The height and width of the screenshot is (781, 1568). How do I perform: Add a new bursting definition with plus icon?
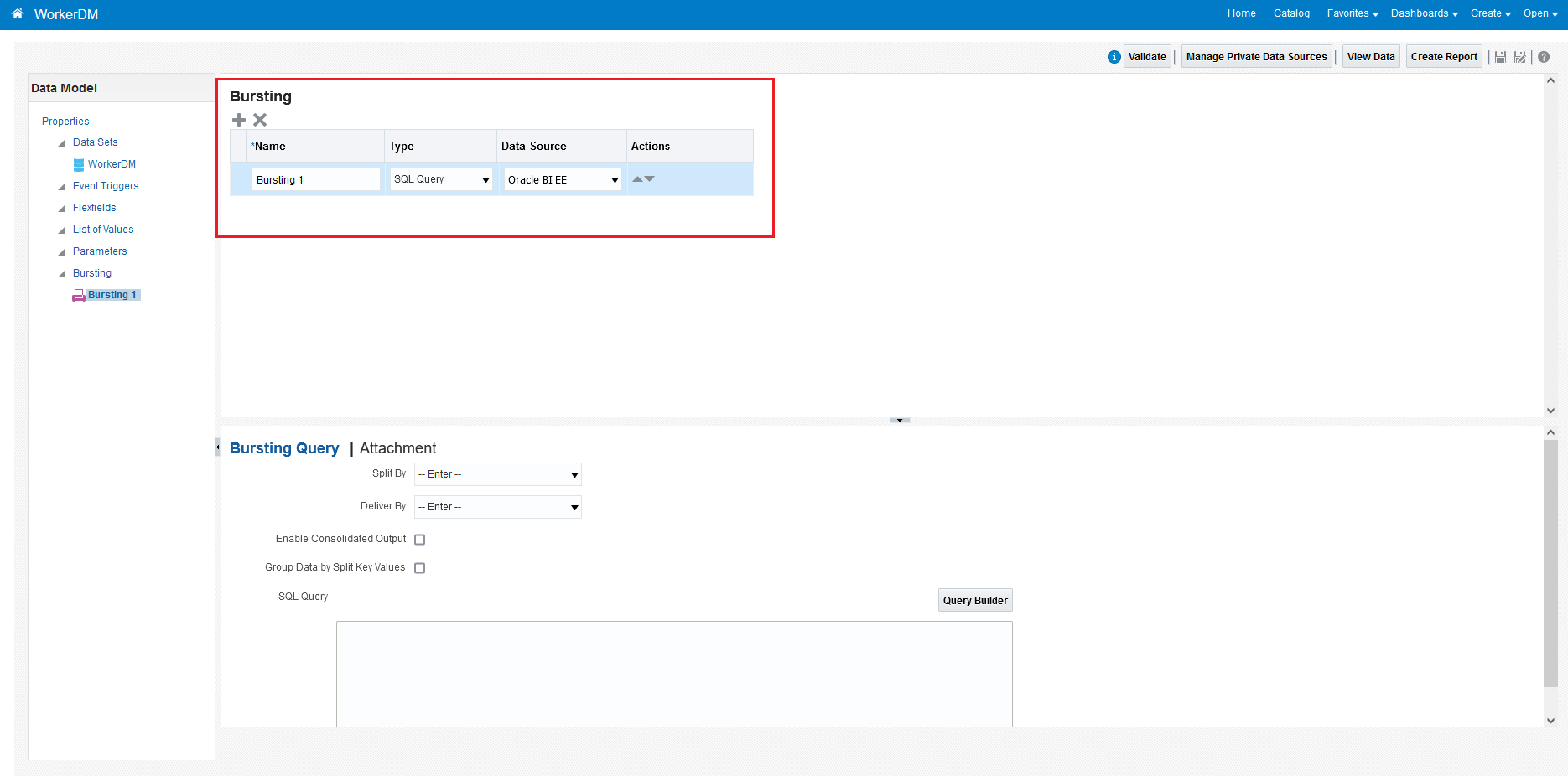(238, 120)
